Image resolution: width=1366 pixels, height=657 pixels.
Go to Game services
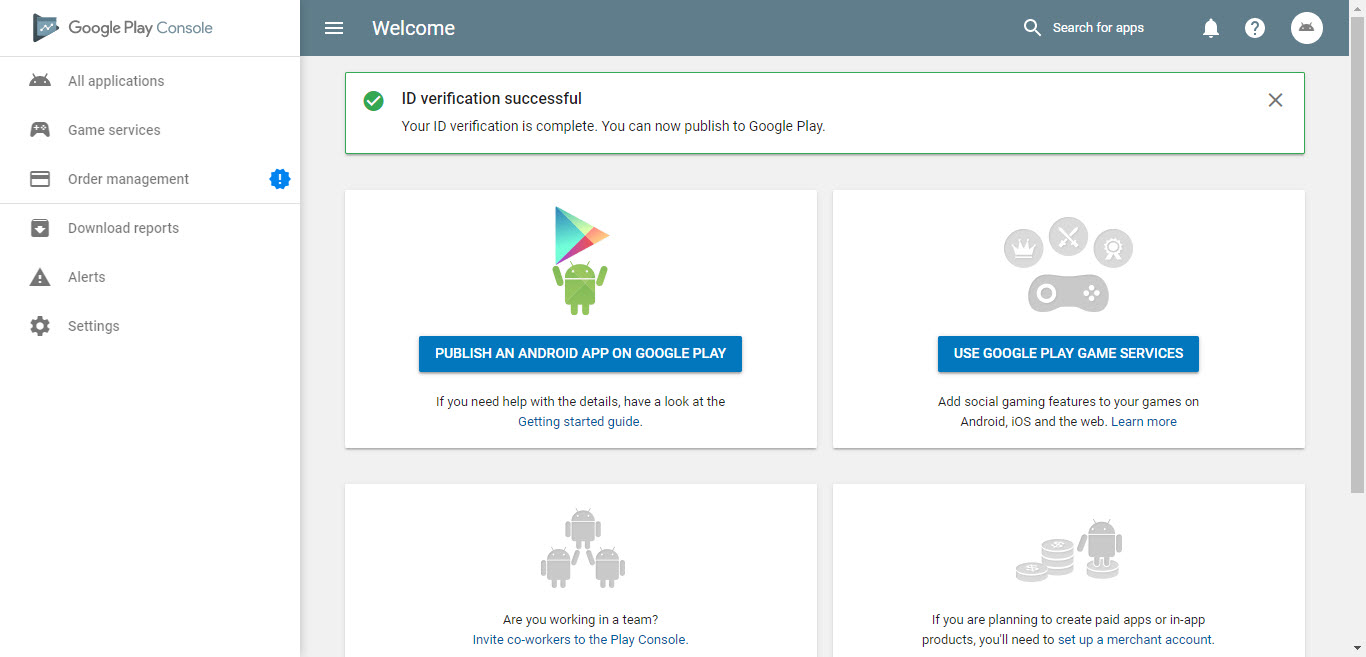[113, 130]
